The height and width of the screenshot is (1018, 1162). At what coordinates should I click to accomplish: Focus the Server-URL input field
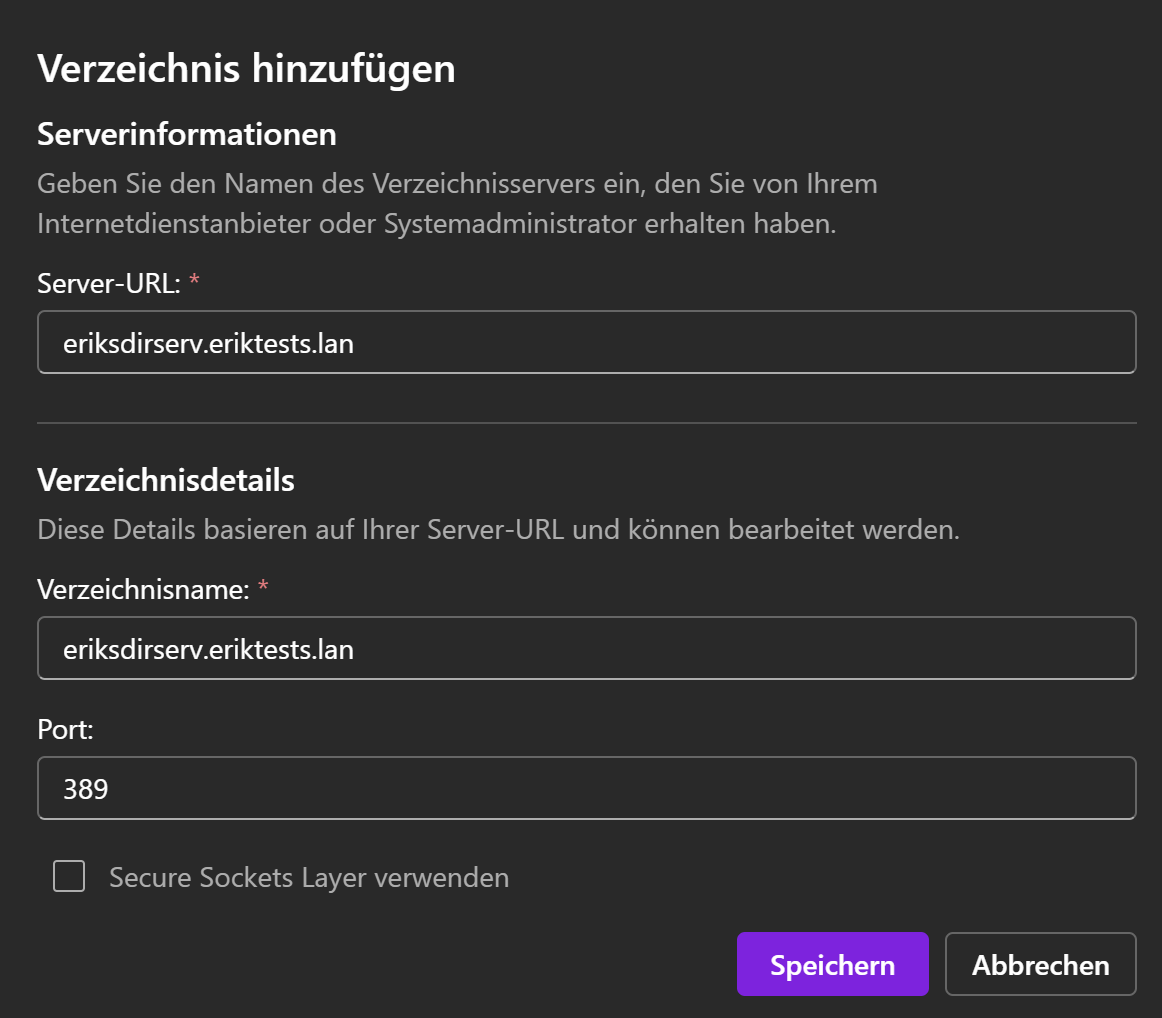(x=586, y=342)
